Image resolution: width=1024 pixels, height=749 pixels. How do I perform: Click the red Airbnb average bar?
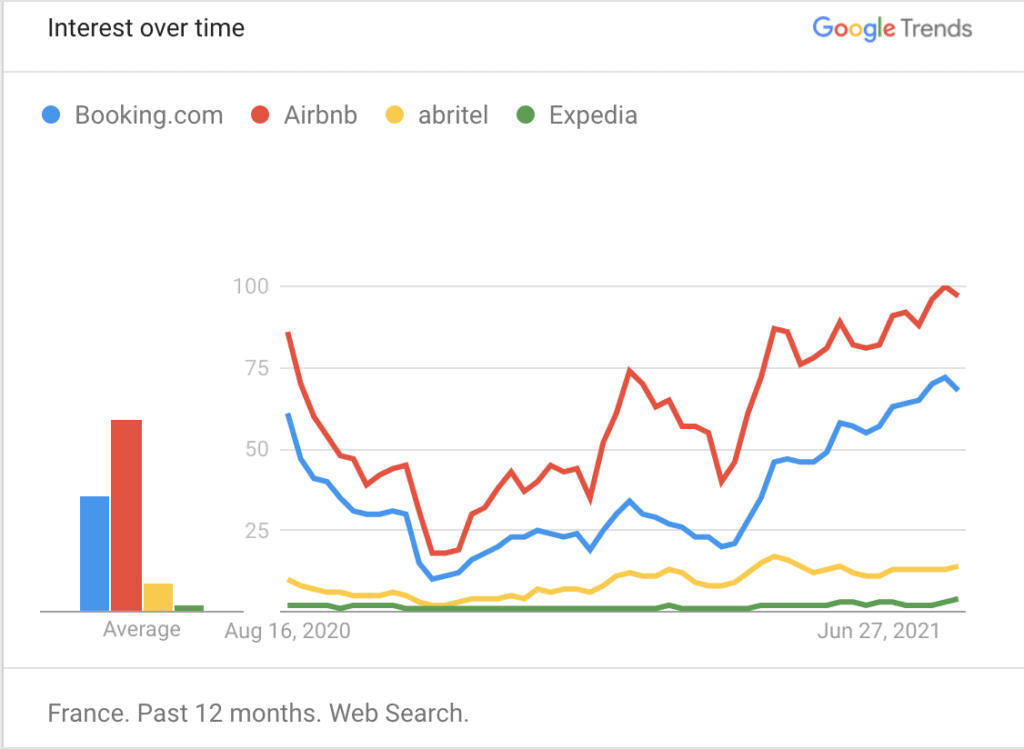pyautogui.click(x=126, y=515)
